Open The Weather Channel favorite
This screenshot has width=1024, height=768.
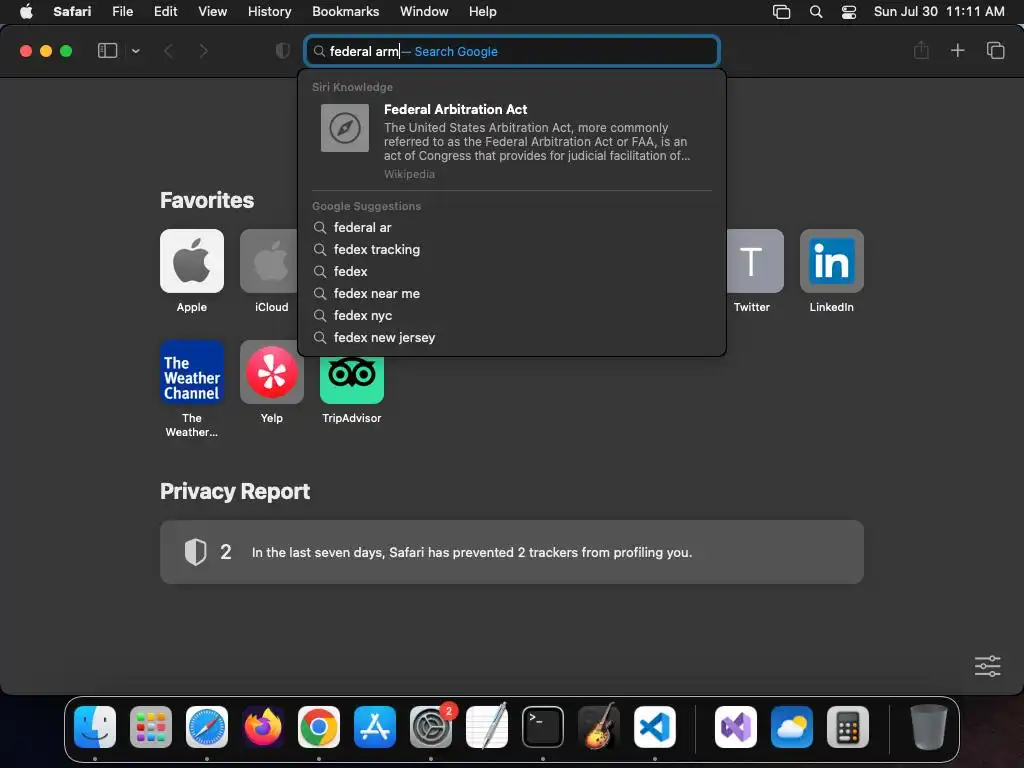coord(192,372)
